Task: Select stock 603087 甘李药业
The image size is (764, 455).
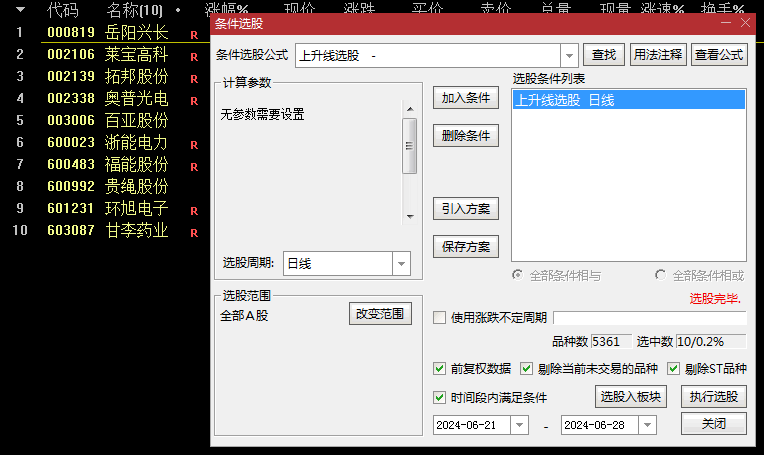Action: click(x=108, y=230)
